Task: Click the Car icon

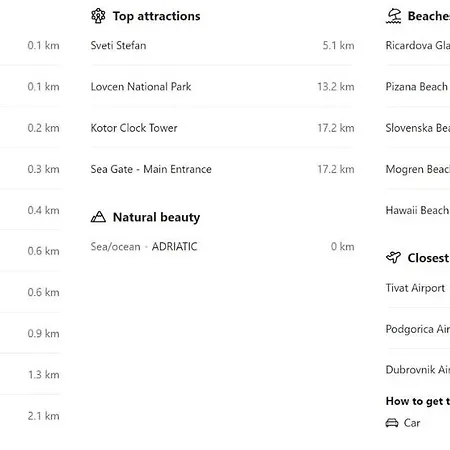Action: point(392,423)
